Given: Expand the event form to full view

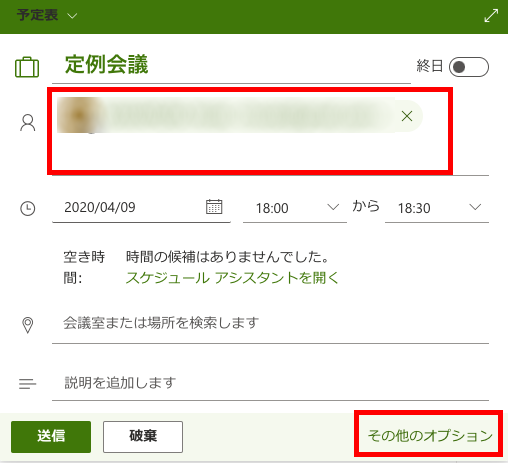Looking at the screenshot, I should 491,16.
